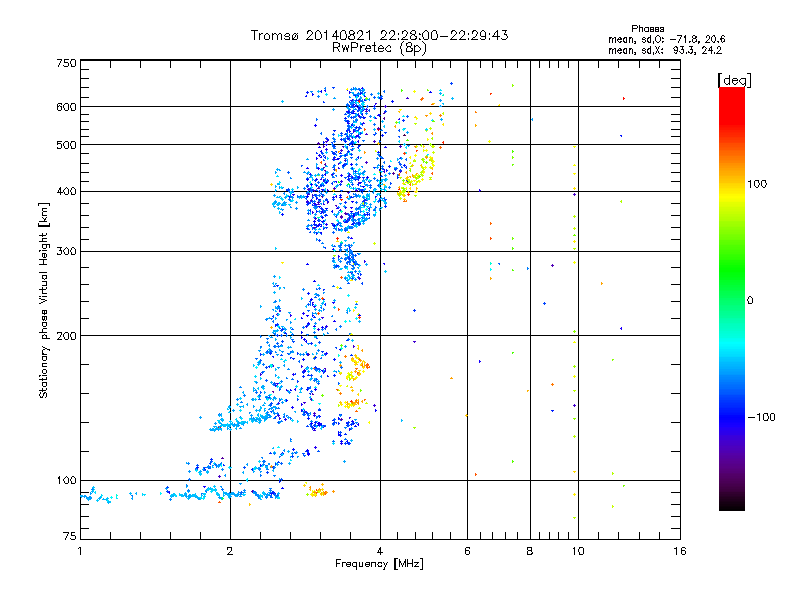Click the colorbar '-100' tick label
Viewport: 800px width, 600px height.
point(761,417)
